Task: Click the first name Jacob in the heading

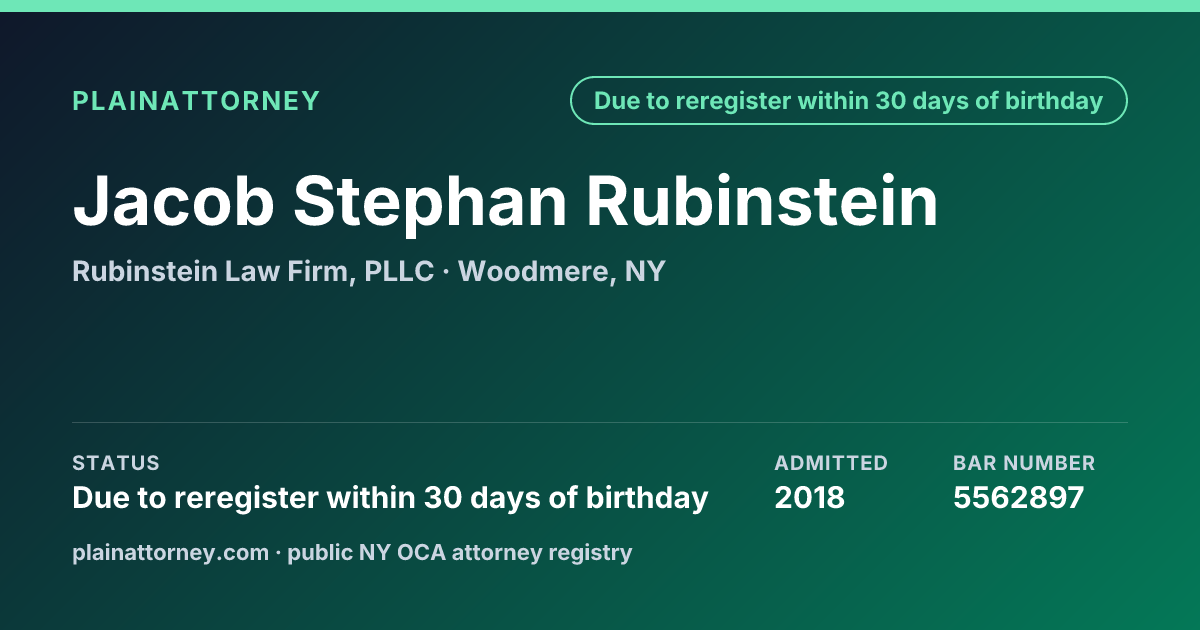Action: click(x=173, y=201)
